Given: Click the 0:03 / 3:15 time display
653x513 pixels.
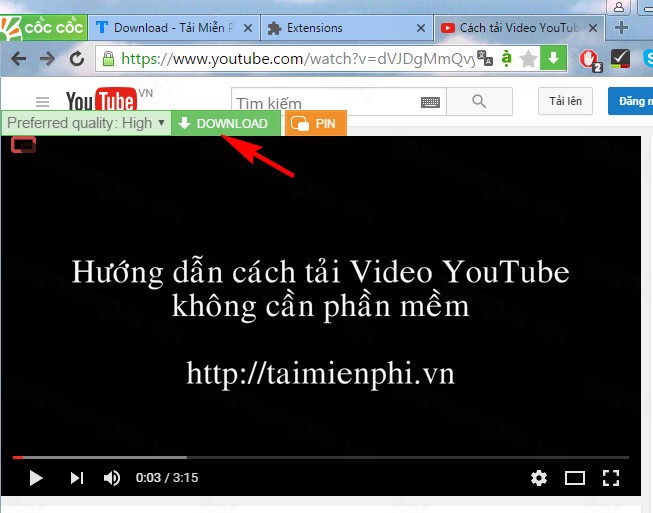Looking at the screenshot, I should 167,478.
